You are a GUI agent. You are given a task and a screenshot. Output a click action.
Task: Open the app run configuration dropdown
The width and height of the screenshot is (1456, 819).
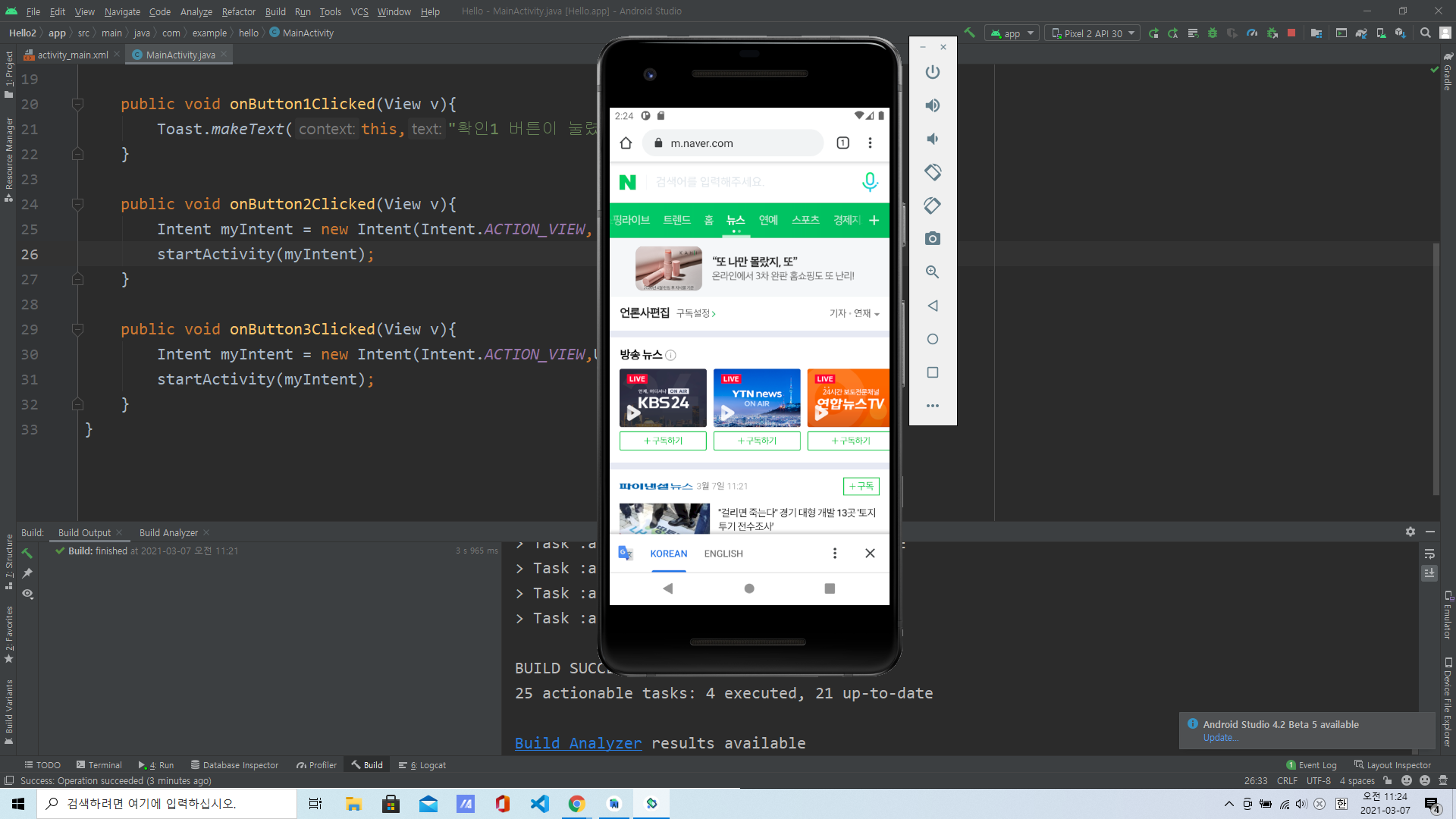(1012, 33)
